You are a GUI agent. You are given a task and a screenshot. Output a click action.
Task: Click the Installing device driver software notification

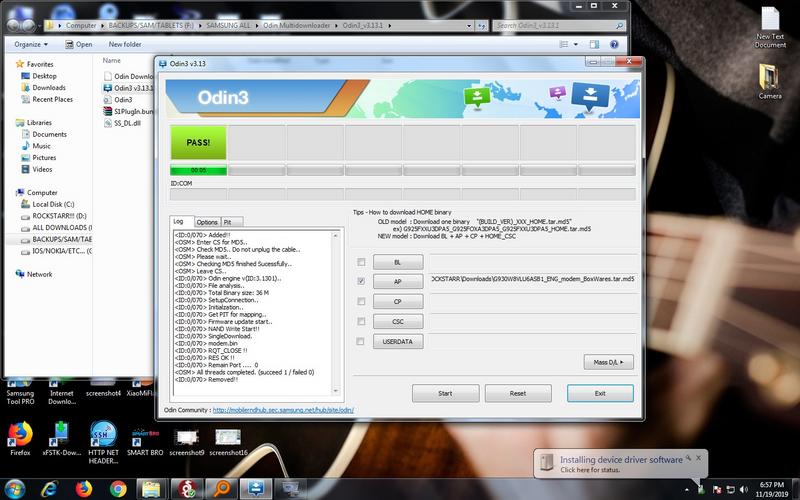(x=621, y=463)
